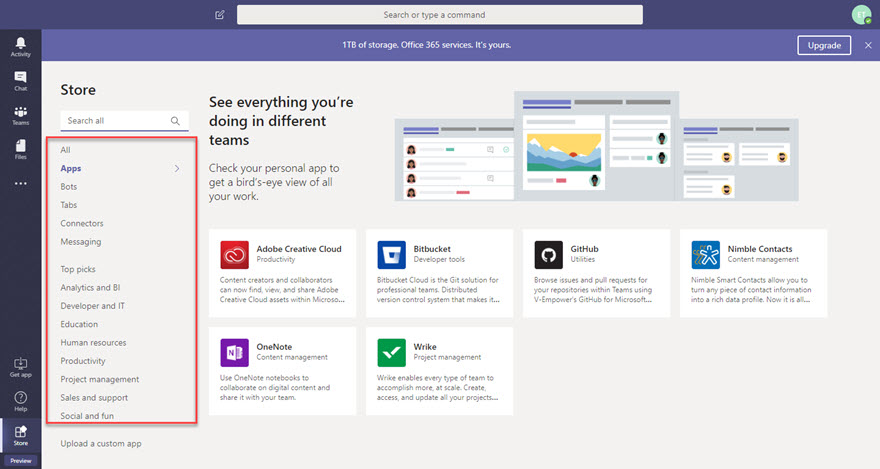Open the Analytics and BI category
Viewport: 880px width, 469px height.
click(x=90, y=288)
